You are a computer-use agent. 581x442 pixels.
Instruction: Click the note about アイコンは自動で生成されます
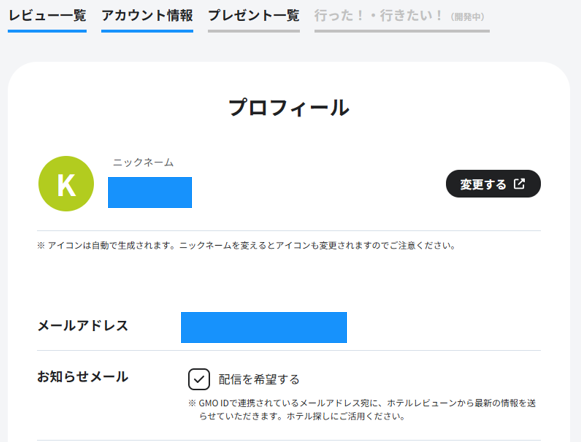pyautogui.click(x=246, y=246)
